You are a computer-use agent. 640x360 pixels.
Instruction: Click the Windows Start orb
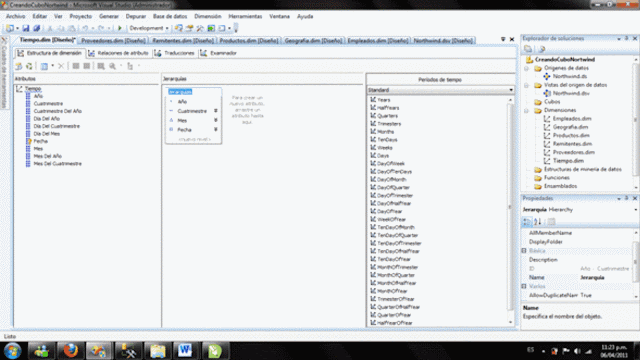coord(12,351)
